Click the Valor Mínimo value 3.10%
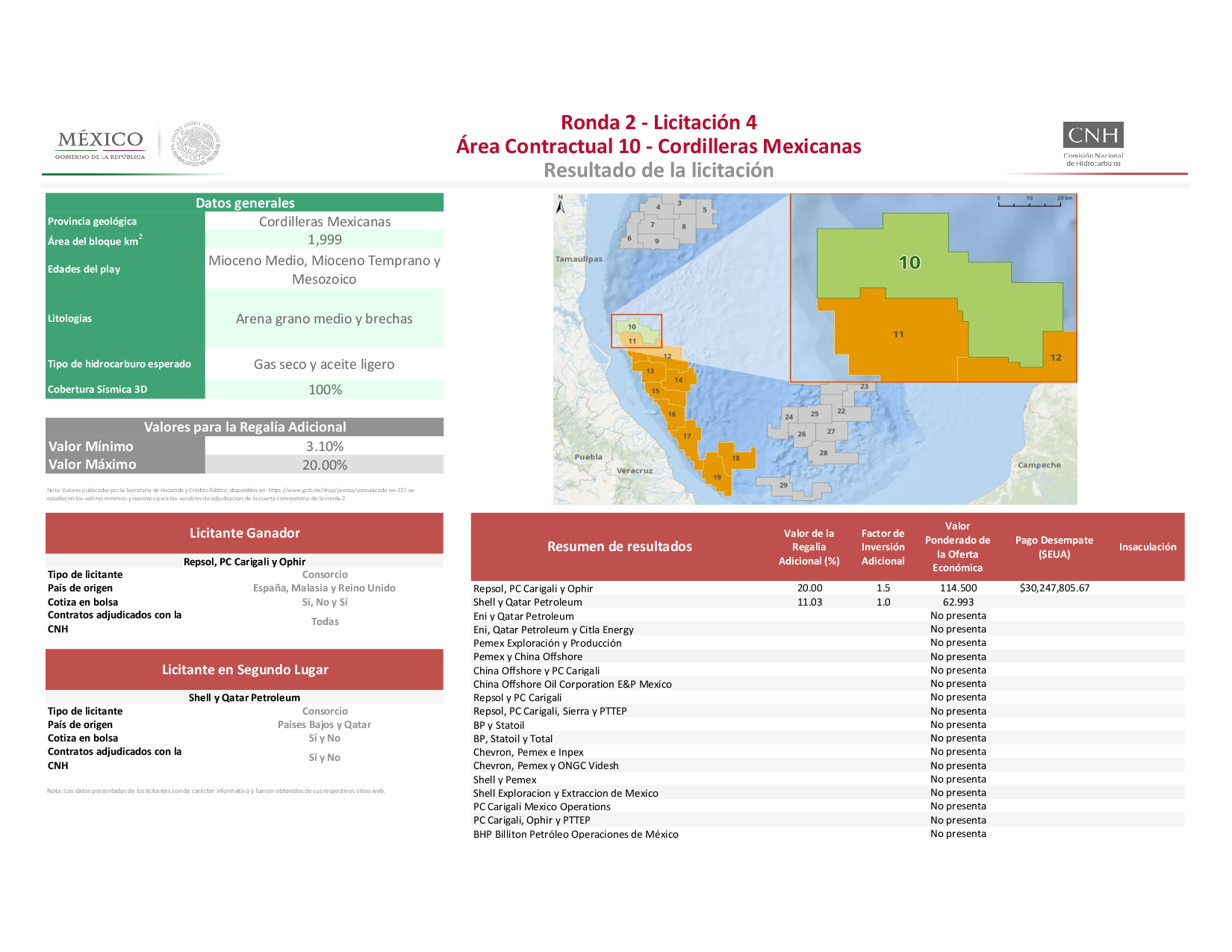 (x=325, y=447)
